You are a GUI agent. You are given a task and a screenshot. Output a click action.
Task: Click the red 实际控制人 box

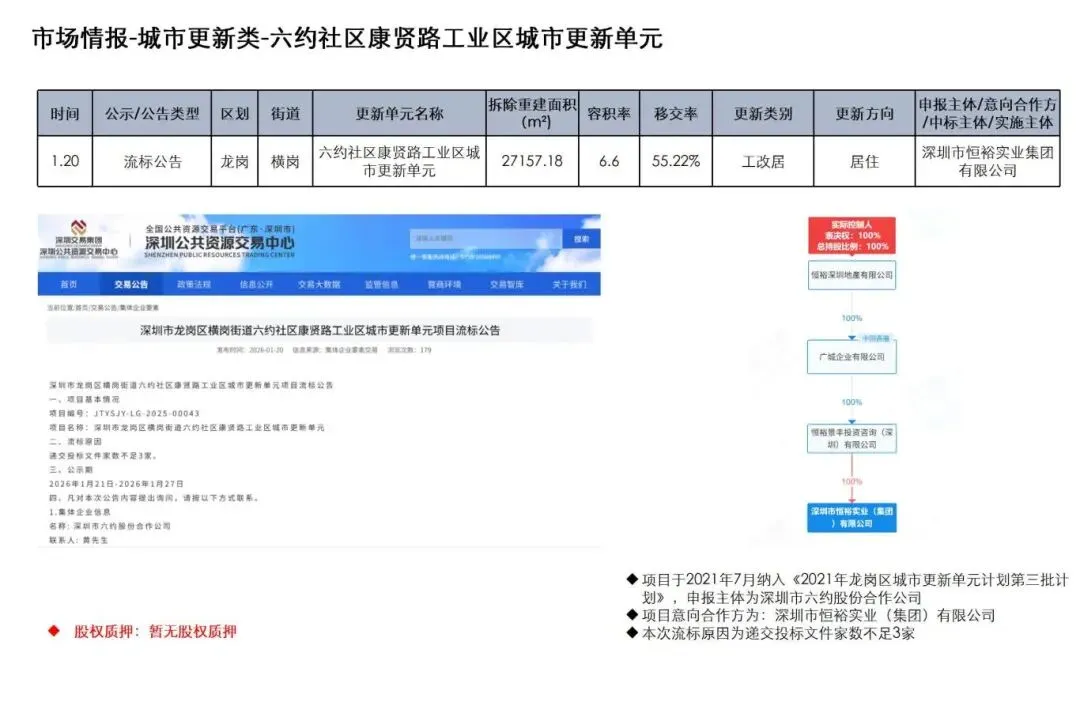pyautogui.click(x=852, y=236)
